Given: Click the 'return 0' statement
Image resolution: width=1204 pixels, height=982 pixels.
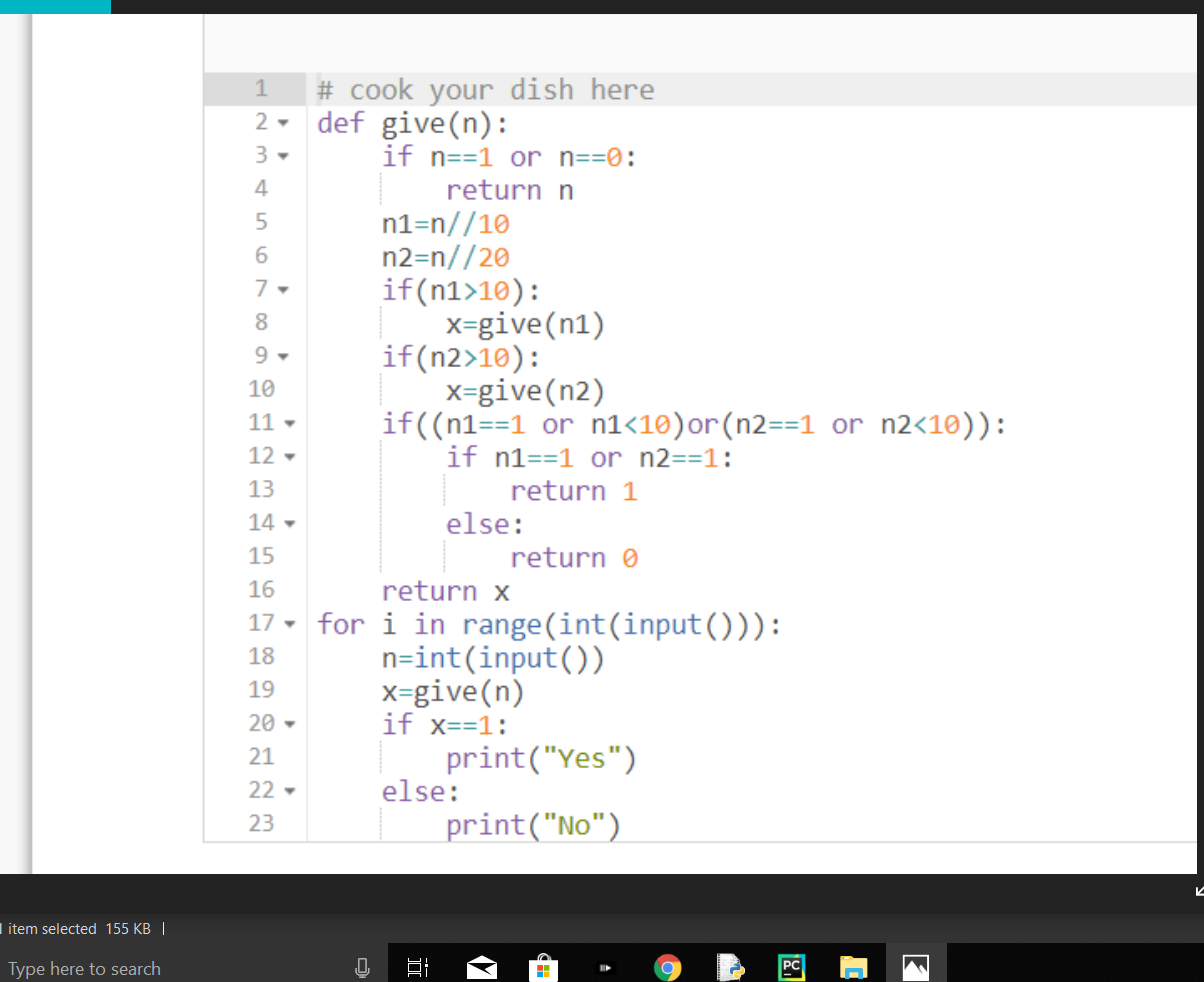Looking at the screenshot, I should pos(574,558).
